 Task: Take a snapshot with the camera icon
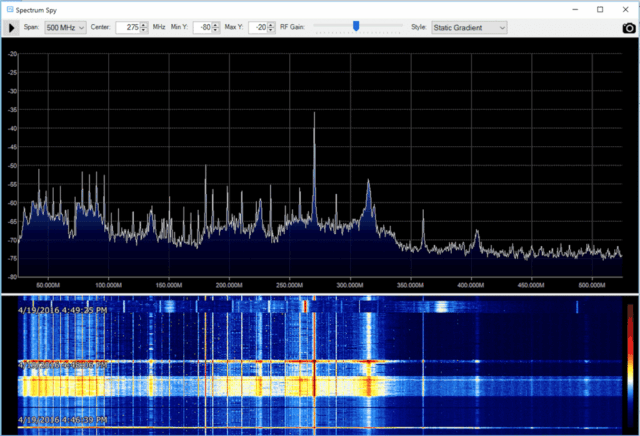point(628,28)
